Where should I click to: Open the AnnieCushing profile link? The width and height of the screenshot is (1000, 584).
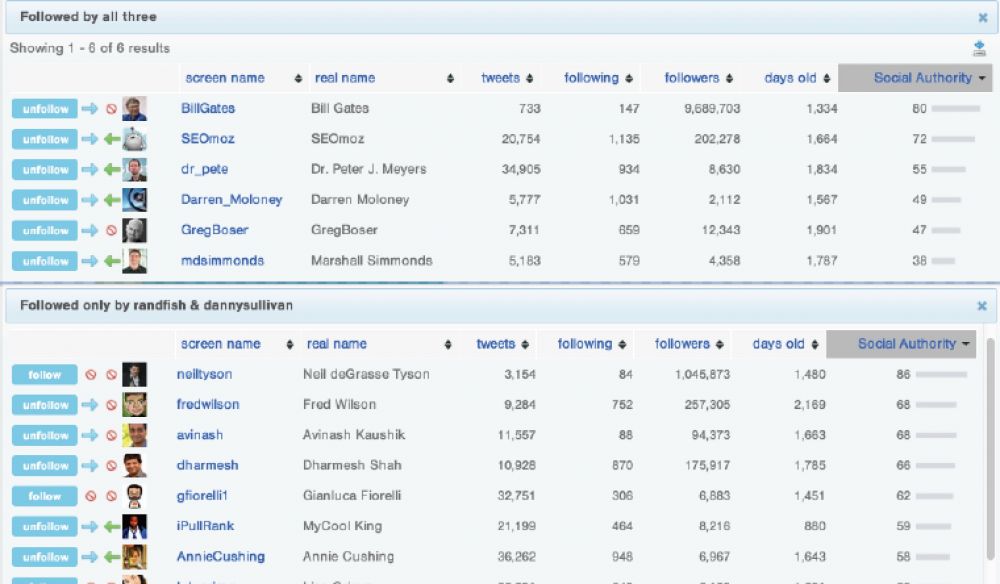click(221, 556)
